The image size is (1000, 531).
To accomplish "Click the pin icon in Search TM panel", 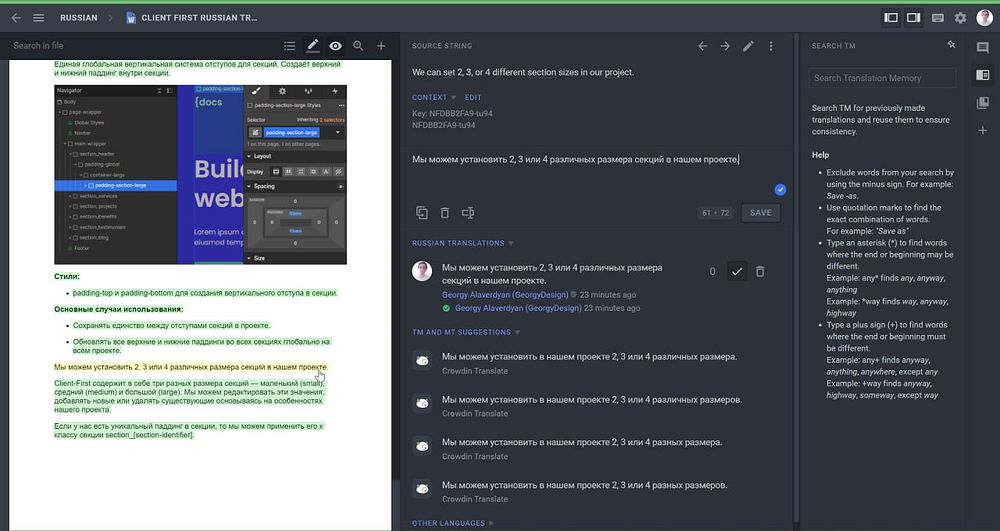I will pyautogui.click(x=951, y=45).
